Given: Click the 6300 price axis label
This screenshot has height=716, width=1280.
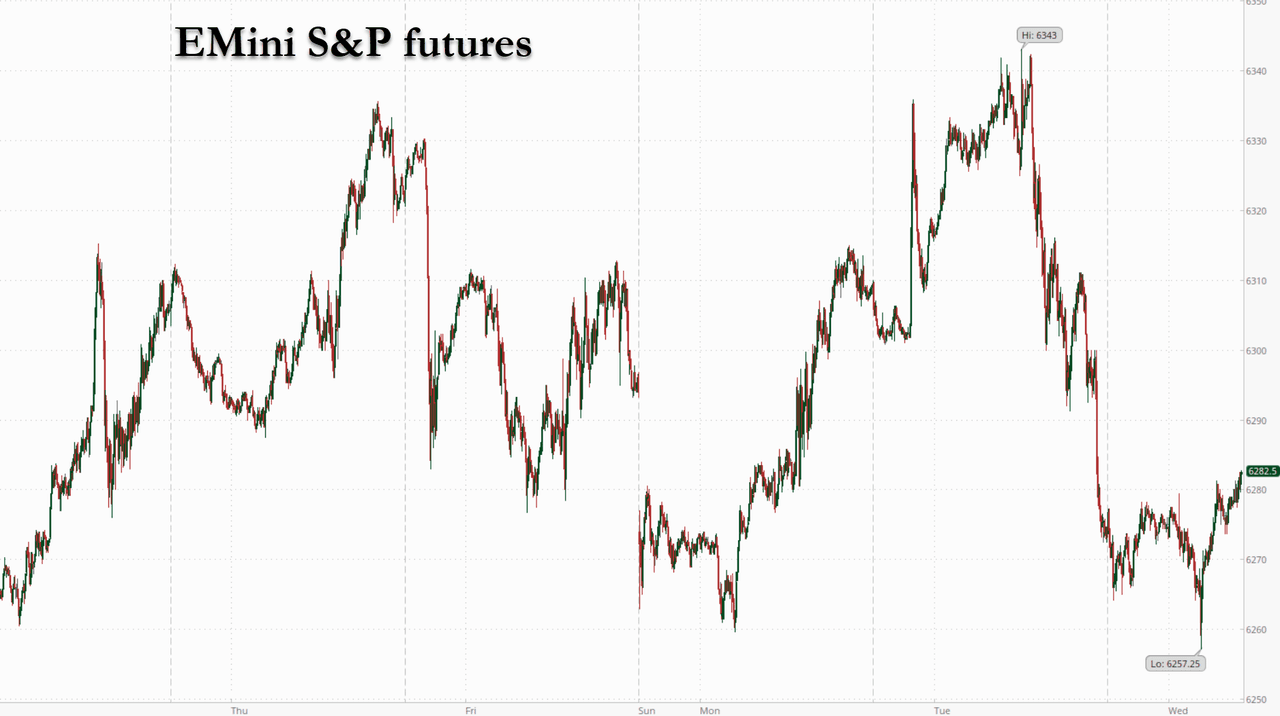Looking at the screenshot, I should (x=1257, y=351).
